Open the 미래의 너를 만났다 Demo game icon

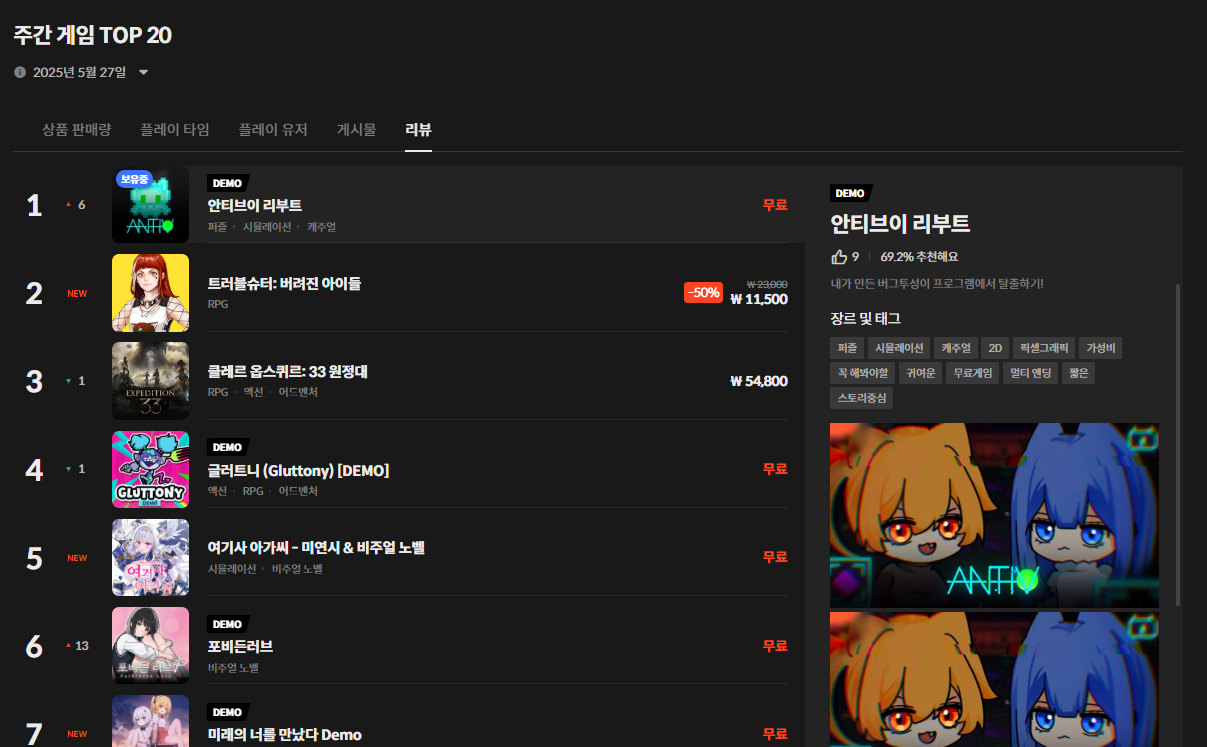[x=150, y=721]
